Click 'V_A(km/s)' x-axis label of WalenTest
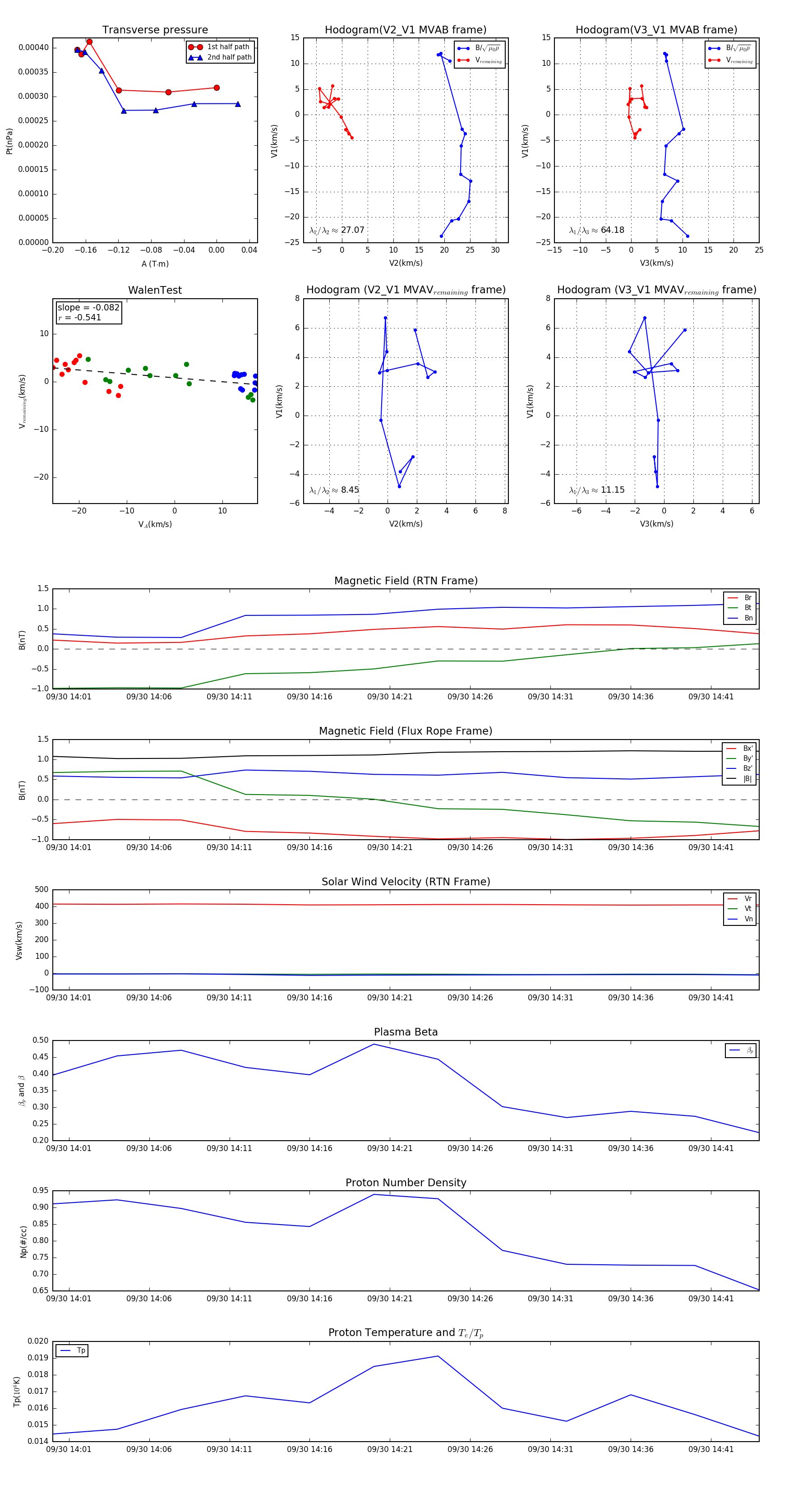The image size is (812, 1489). tap(155, 525)
